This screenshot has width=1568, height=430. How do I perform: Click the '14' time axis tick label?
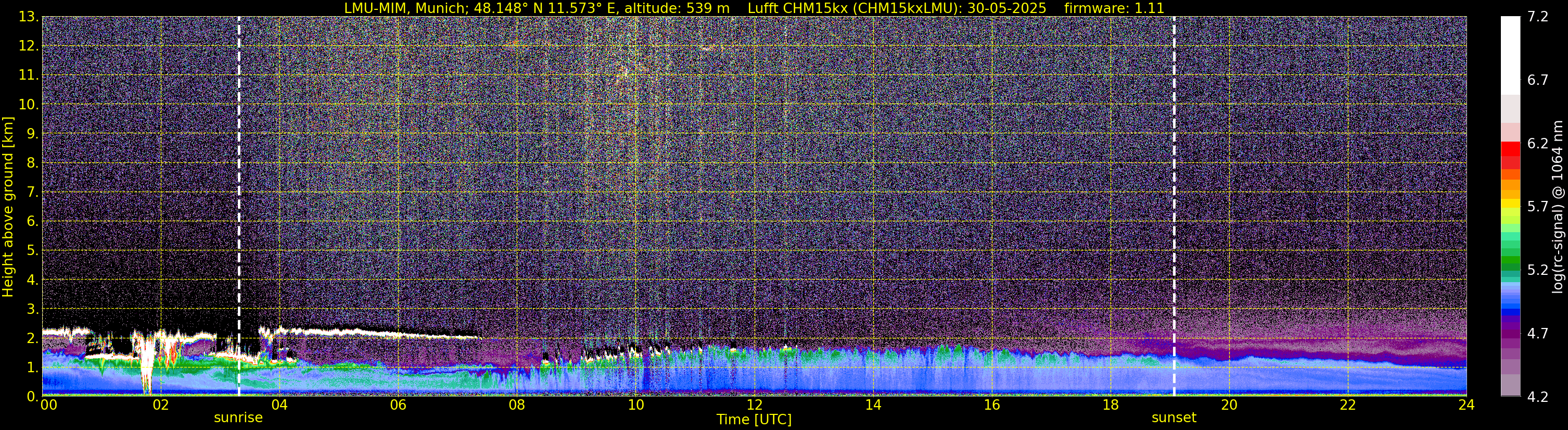tap(873, 405)
